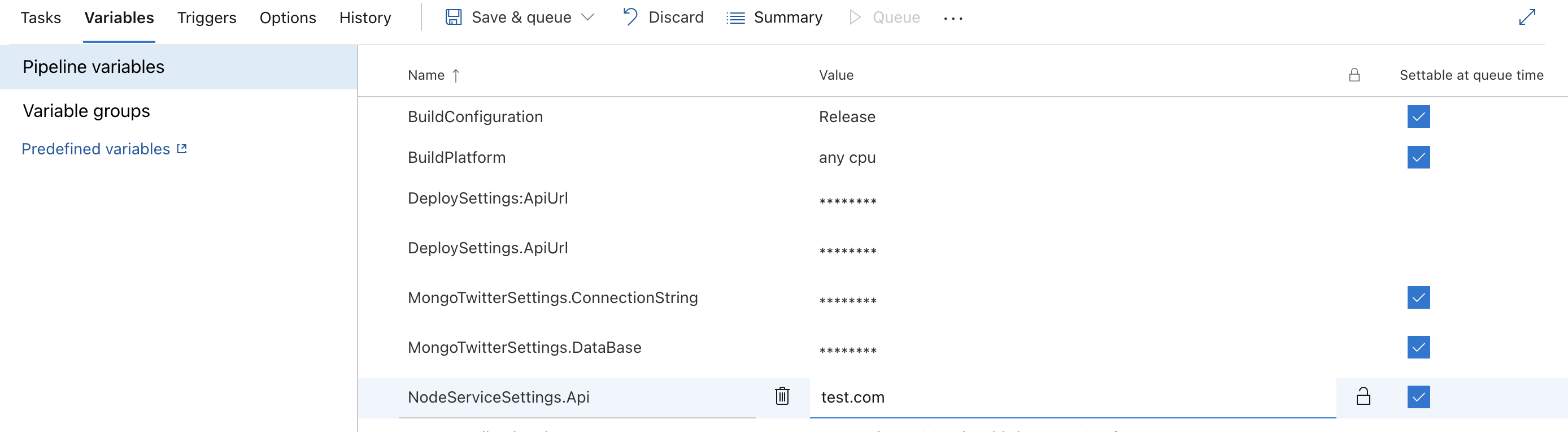Open the Triggers tab
This screenshot has height=432, width=1568.
[207, 18]
